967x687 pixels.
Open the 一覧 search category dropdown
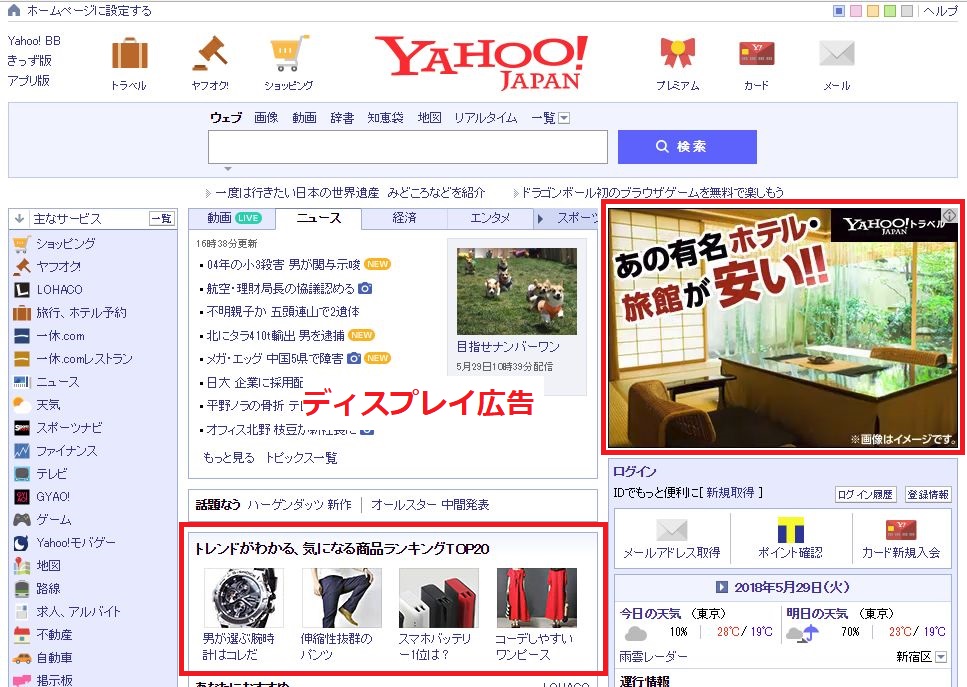point(564,118)
